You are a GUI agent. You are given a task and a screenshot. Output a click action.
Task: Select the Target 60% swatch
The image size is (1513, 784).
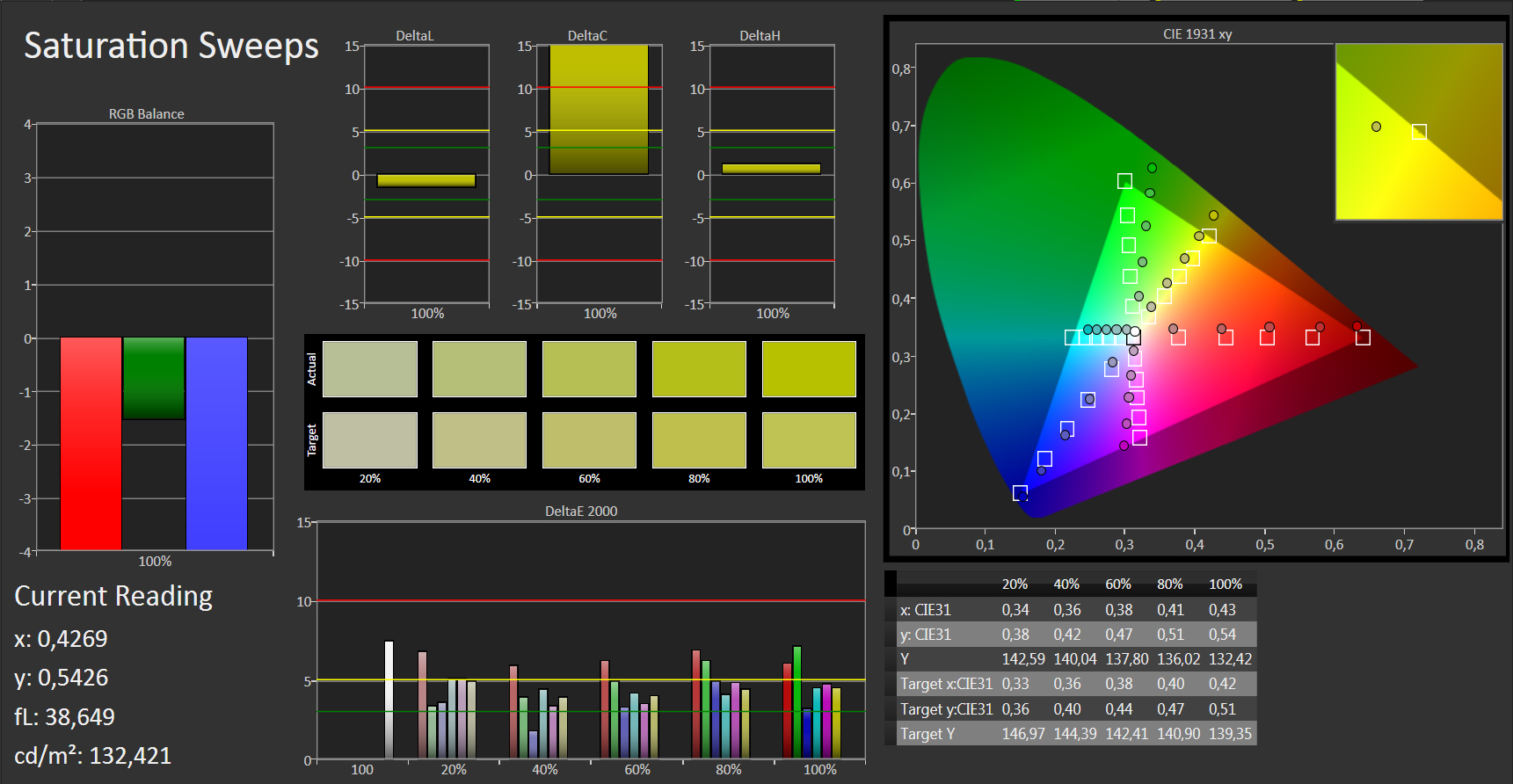(589, 440)
